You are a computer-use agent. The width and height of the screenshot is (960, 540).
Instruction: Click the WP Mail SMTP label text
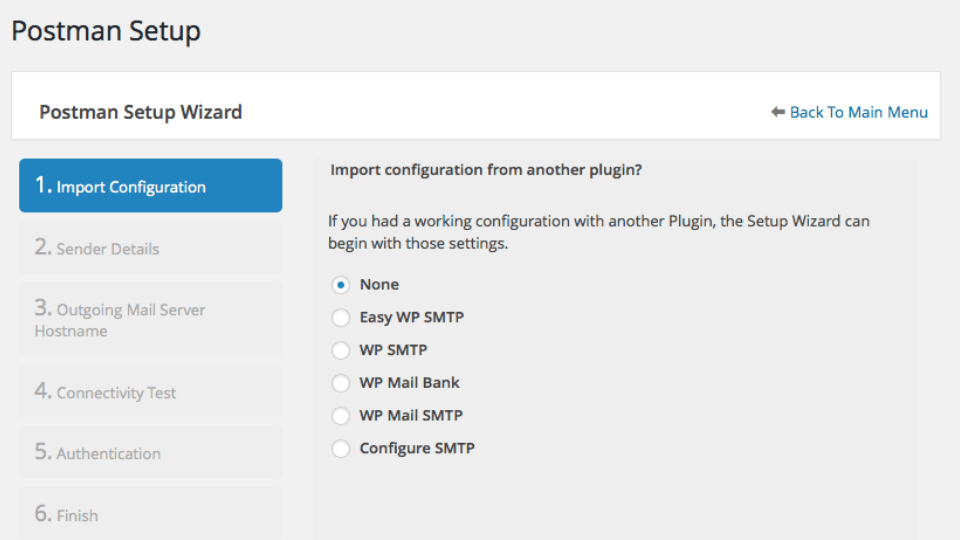pos(411,415)
